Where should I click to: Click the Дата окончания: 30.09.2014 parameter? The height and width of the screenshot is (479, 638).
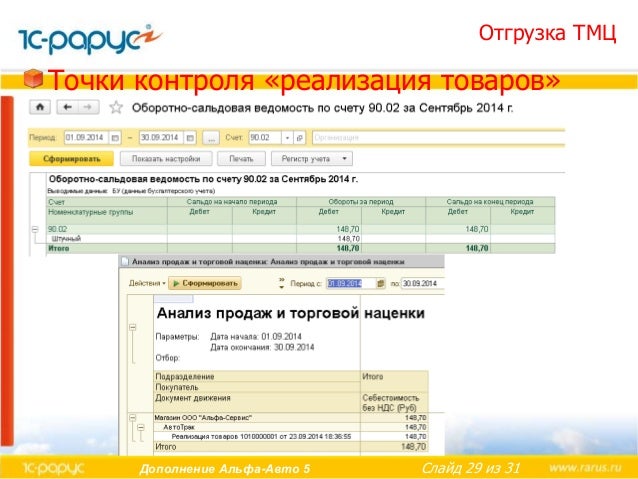(262, 347)
